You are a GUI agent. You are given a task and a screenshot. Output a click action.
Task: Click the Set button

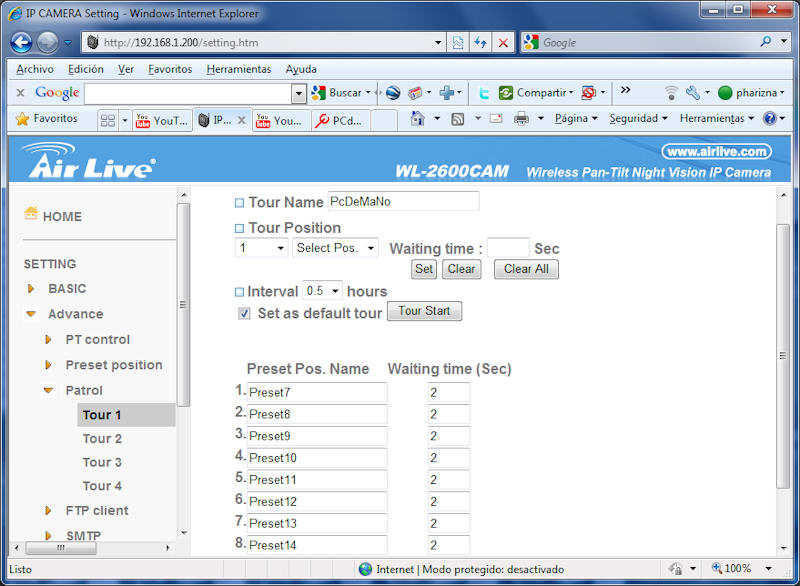coord(424,269)
